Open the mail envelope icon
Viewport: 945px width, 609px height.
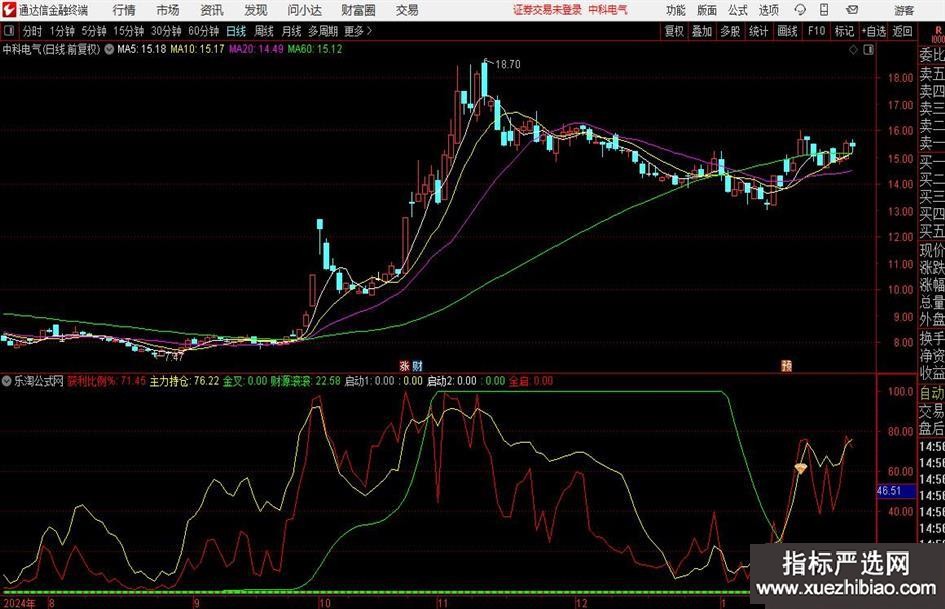[x=852, y=10]
